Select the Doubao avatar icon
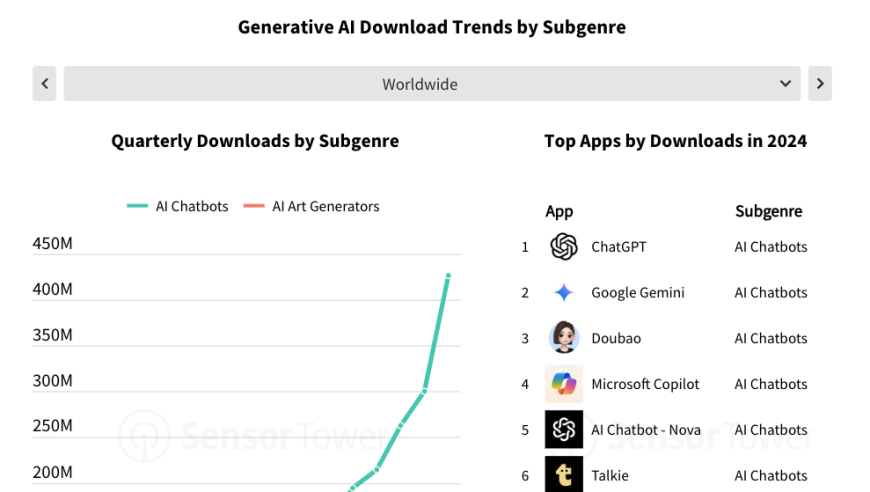 [x=564, y=337]
